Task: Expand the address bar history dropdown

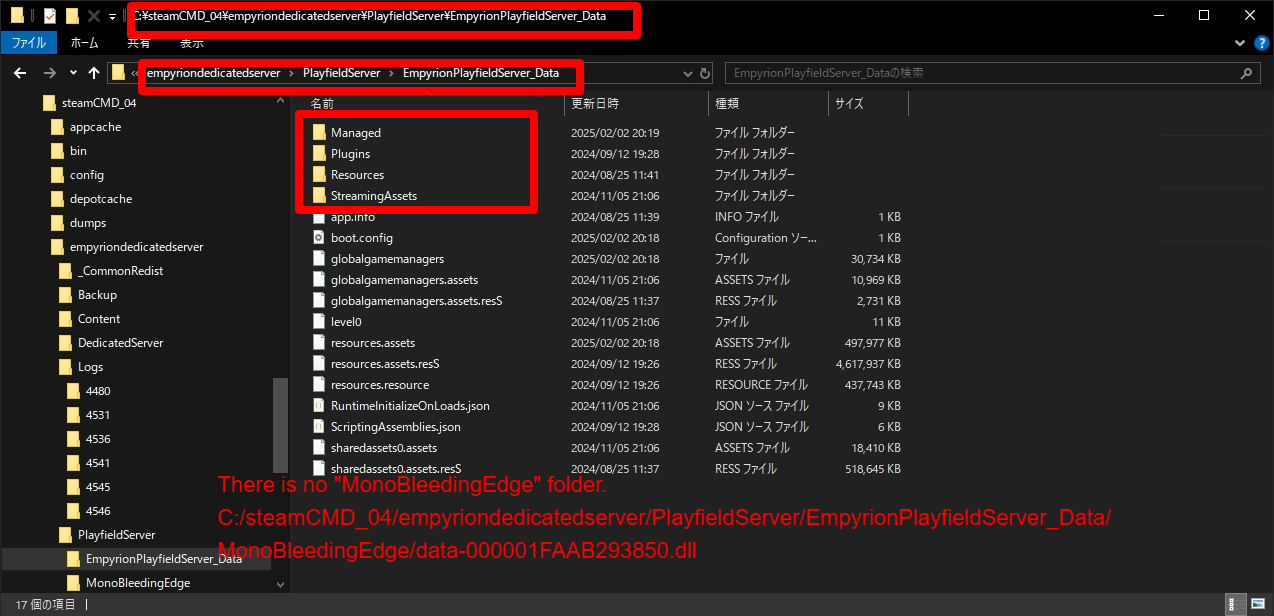Action: (687, 73)
